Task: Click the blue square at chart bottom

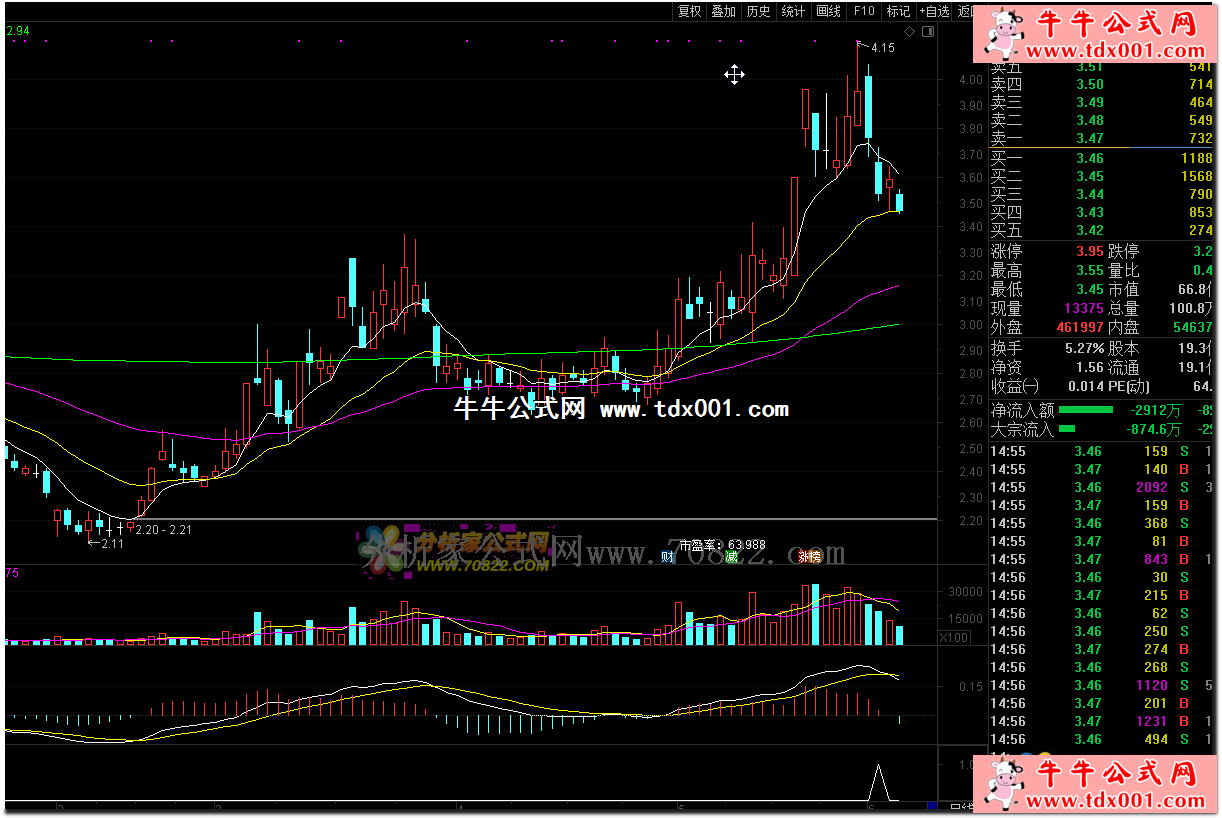Action: point(933,806)
